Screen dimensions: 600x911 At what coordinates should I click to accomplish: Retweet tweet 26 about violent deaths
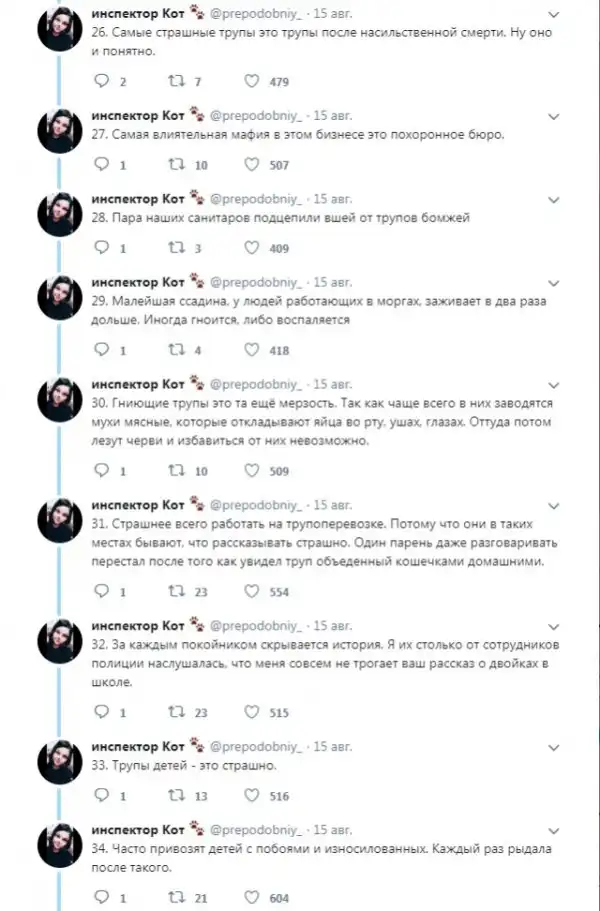tap(174, 82)
